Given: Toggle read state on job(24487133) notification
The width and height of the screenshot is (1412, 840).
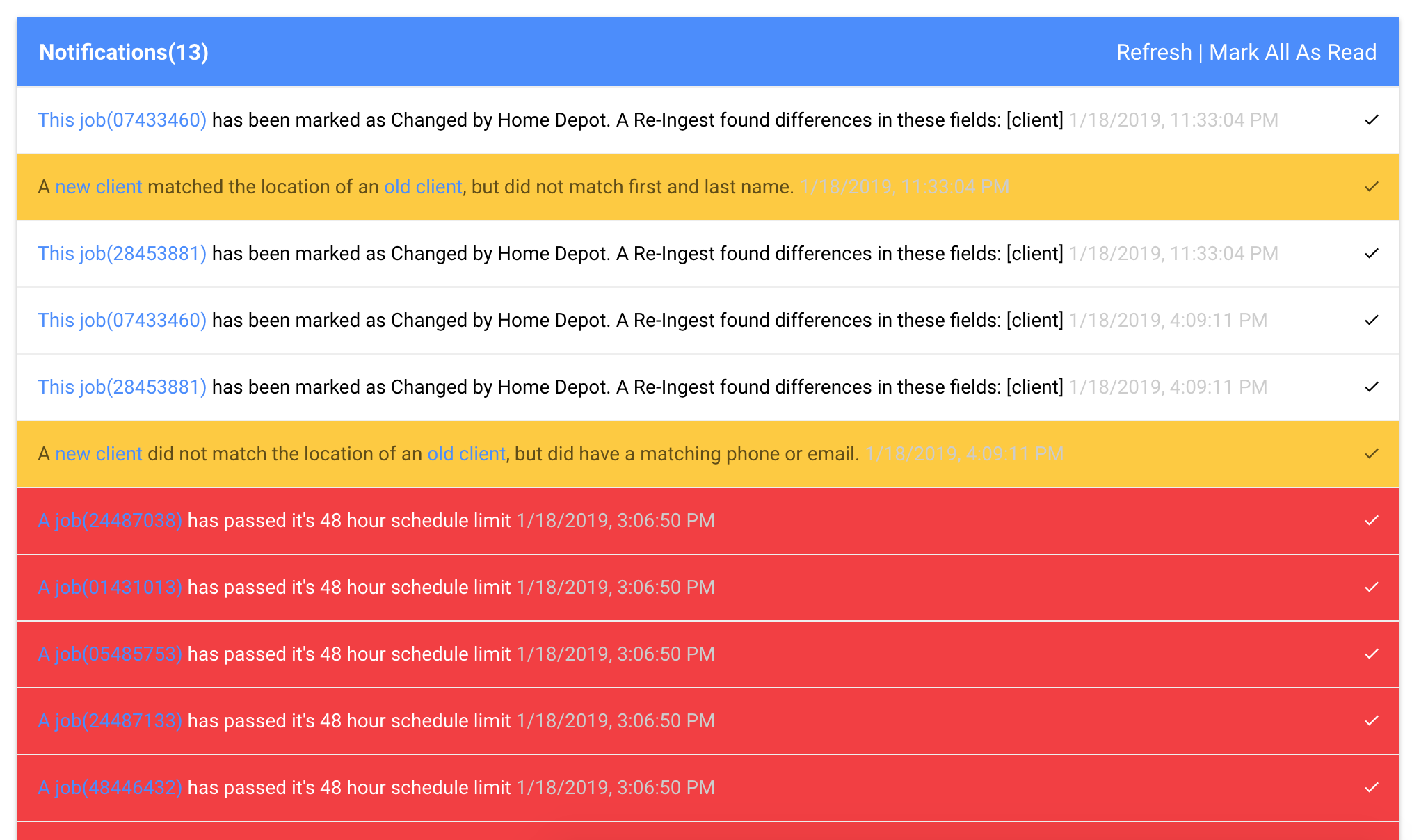Looking at the screenshot, I should [1372, 720].
